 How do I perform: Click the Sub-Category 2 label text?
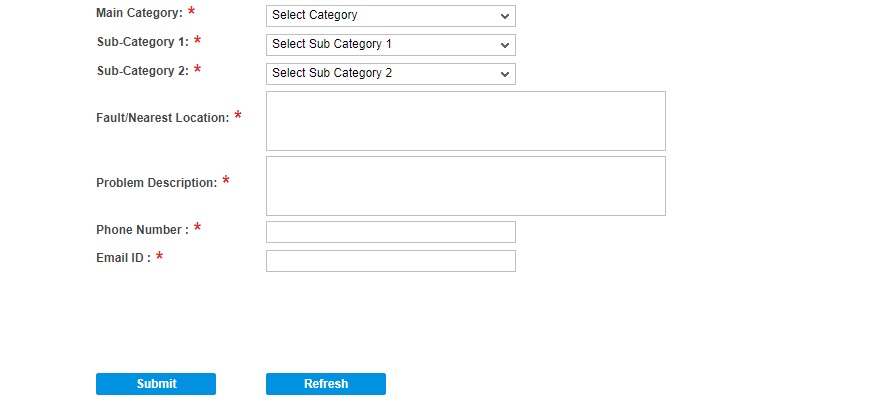142,71
